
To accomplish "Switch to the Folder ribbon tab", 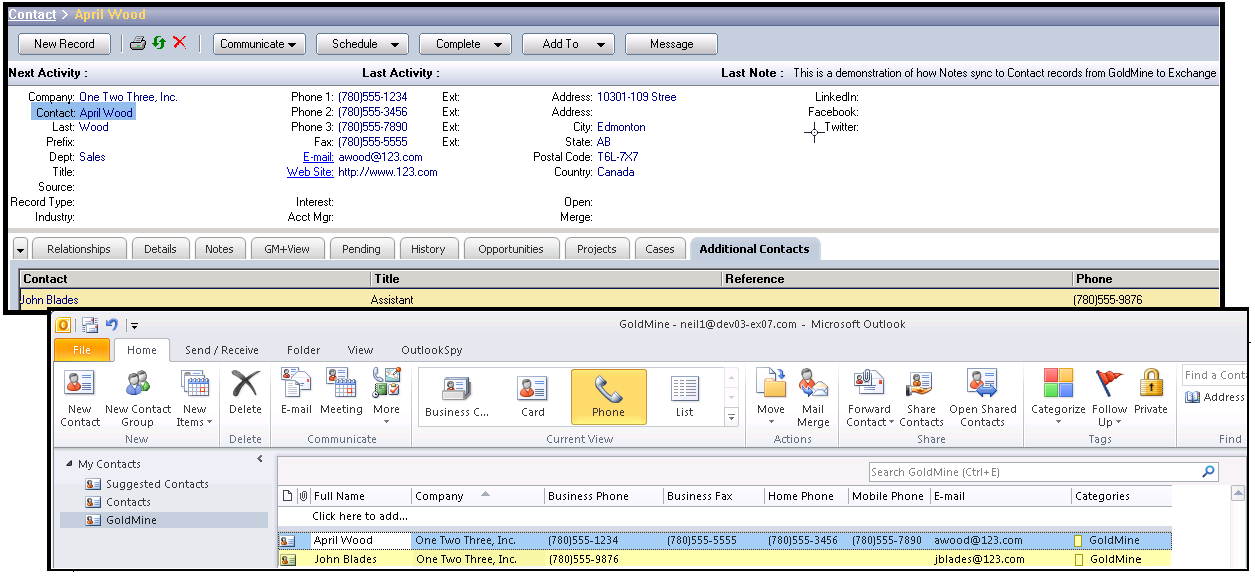I will click(x=303, y=350).
